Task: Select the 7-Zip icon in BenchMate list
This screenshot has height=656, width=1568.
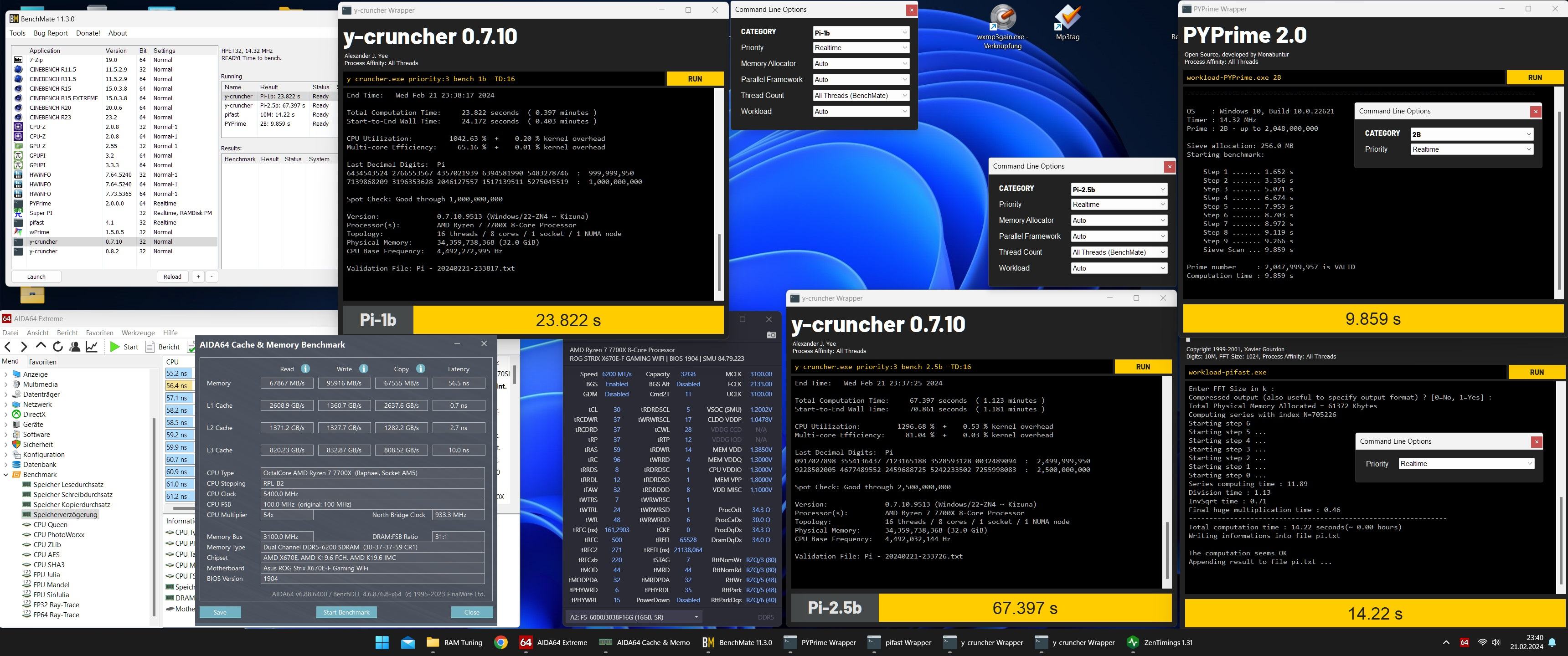Action: (18, 60)
